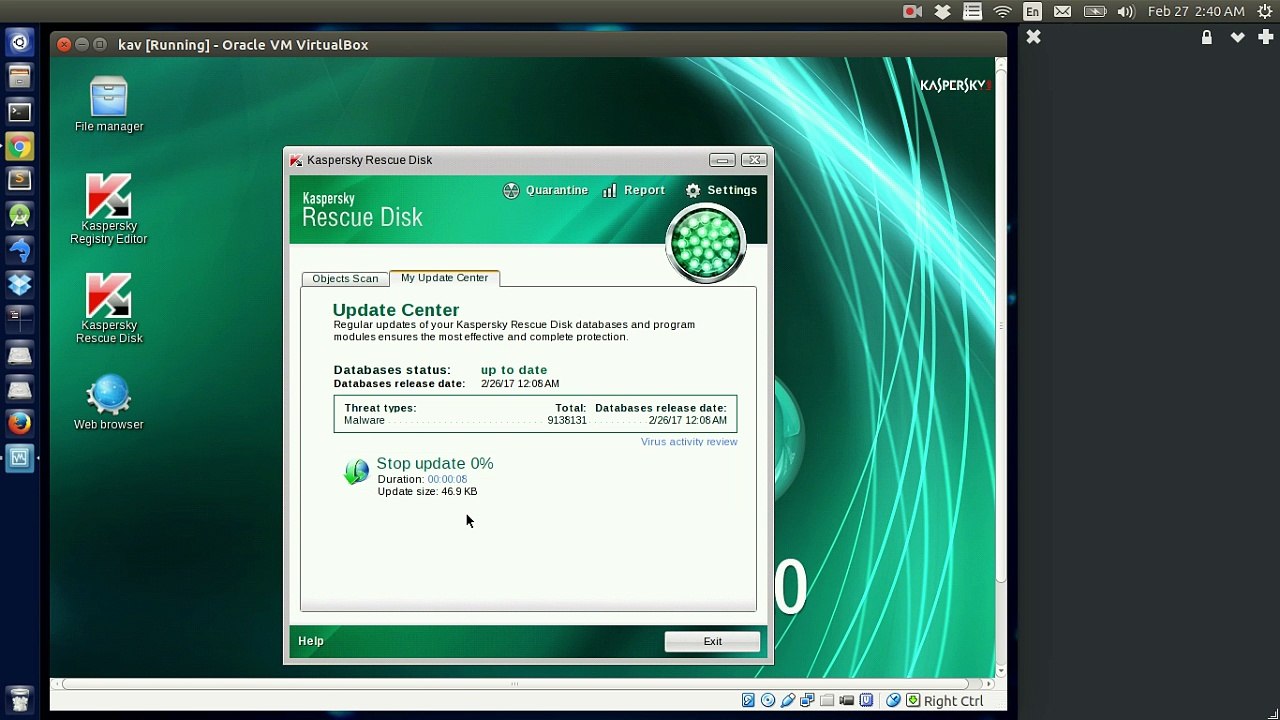Screen dimensions: 1280x720
Task: Click the 'up to date' status text
Action: 513,370
